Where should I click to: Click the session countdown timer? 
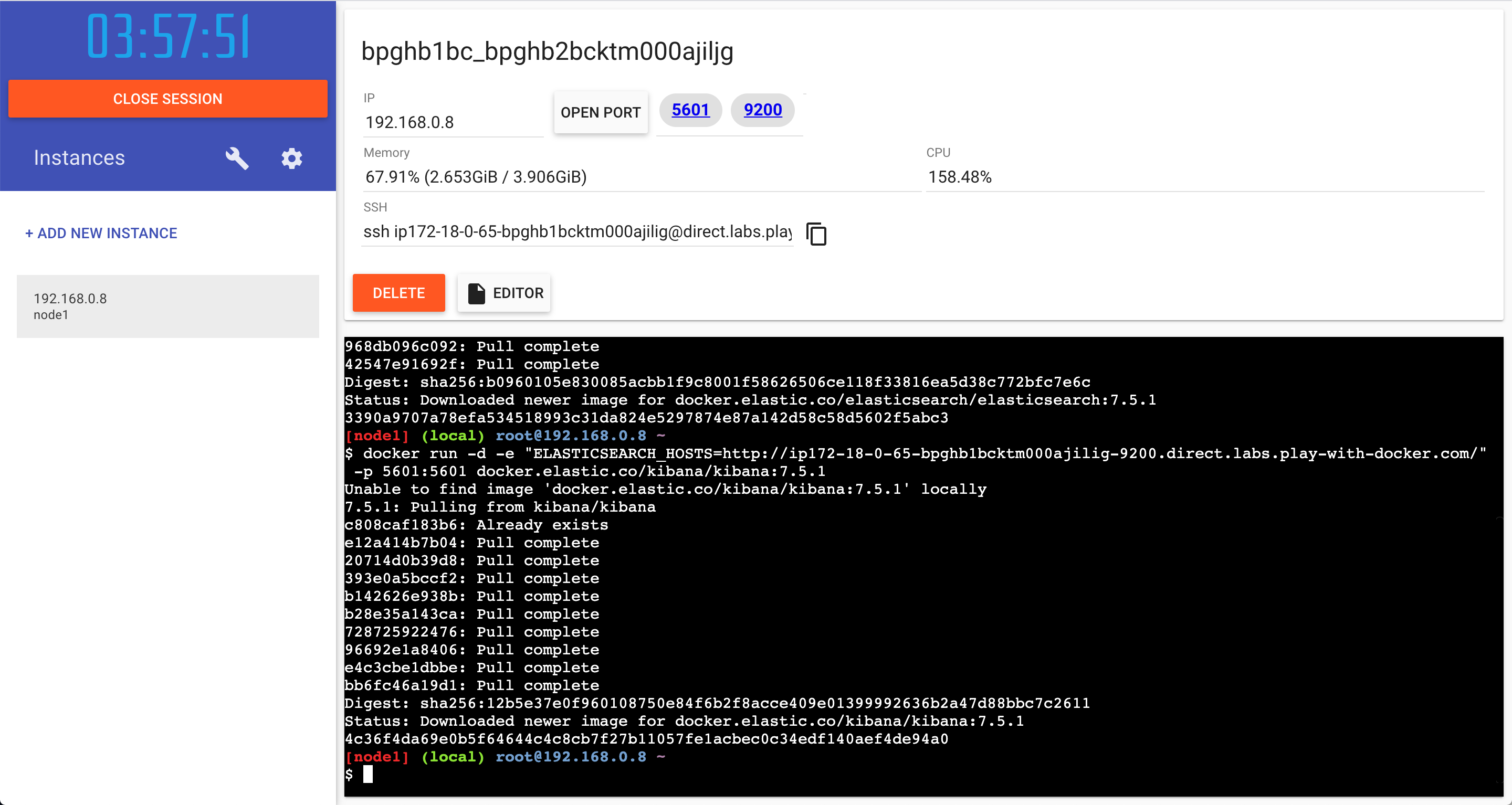(167, 36)
